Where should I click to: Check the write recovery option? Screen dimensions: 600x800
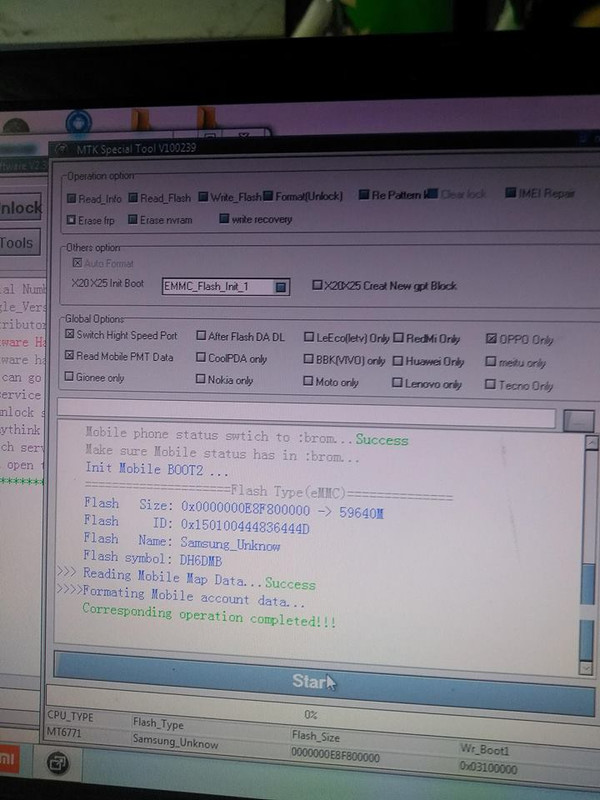[224, 218]
